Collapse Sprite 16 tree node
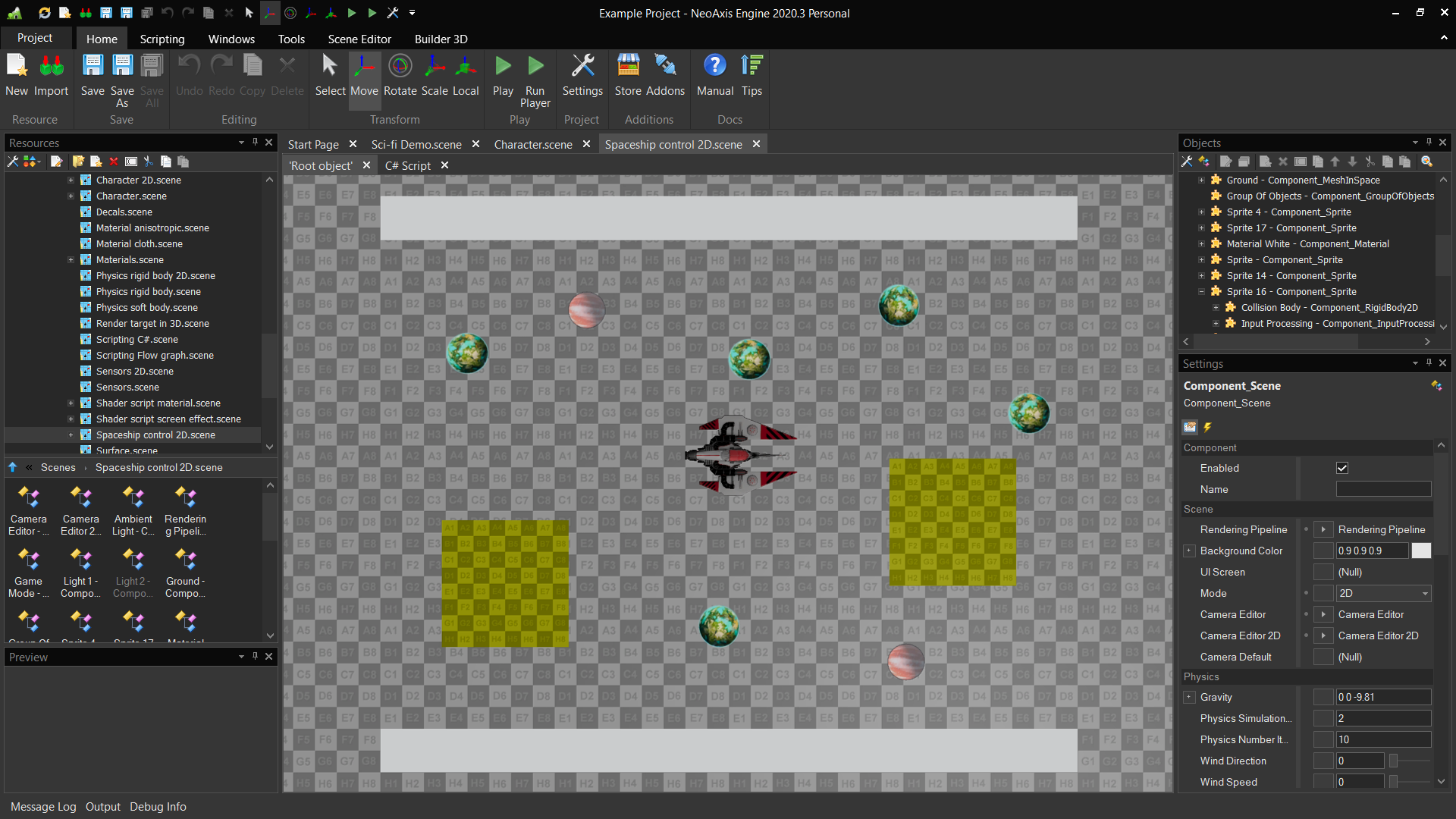This screenshot has height=819, width=1456. point(1201,292)
